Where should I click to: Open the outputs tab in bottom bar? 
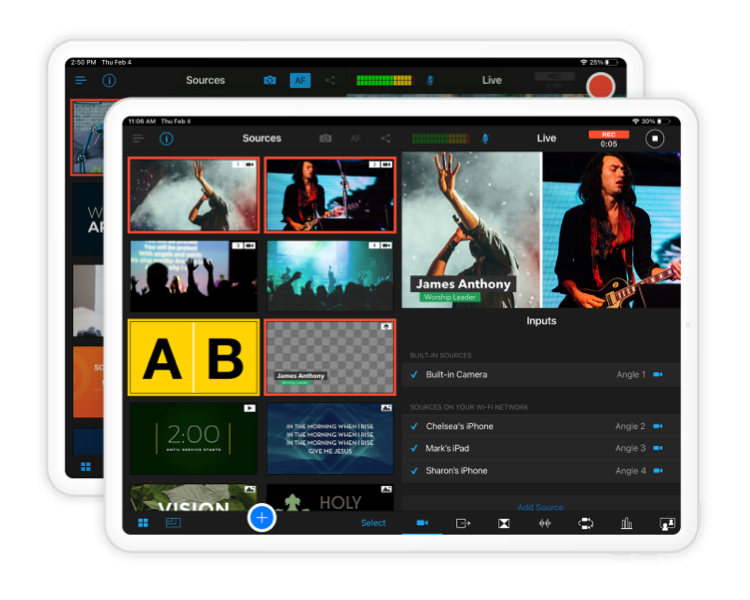pyautogui.click(x=463, y=523)
